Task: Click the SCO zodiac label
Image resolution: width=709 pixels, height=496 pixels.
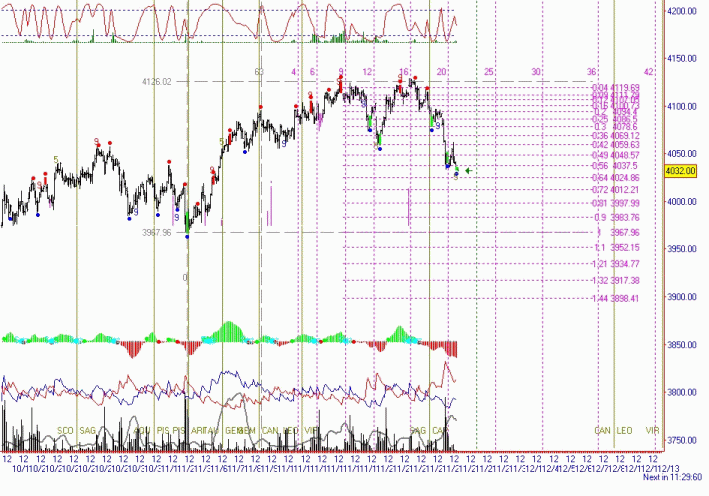Action: coord(65,431)
